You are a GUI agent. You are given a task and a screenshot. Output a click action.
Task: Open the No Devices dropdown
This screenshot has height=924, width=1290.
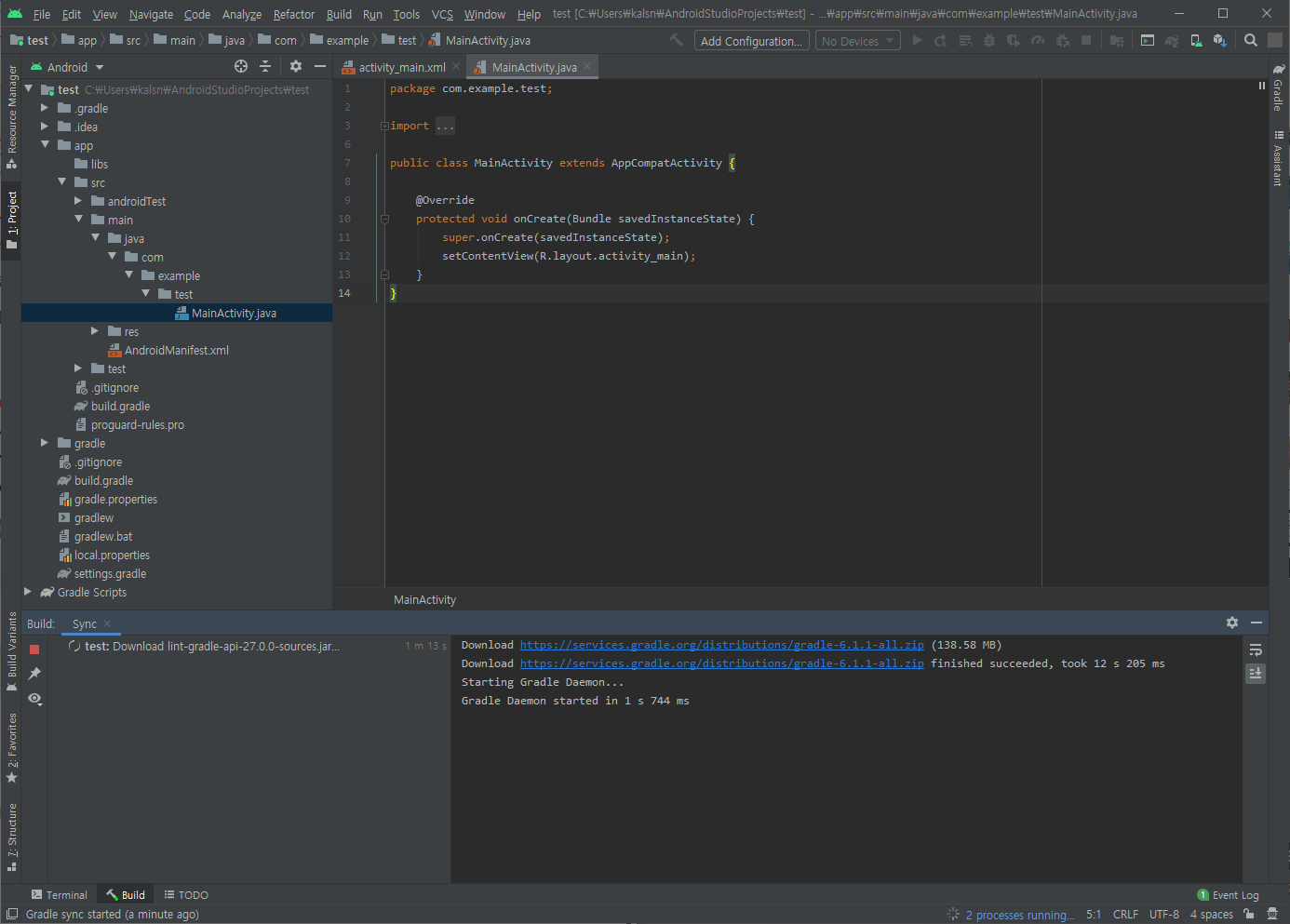tap(857, 41)
